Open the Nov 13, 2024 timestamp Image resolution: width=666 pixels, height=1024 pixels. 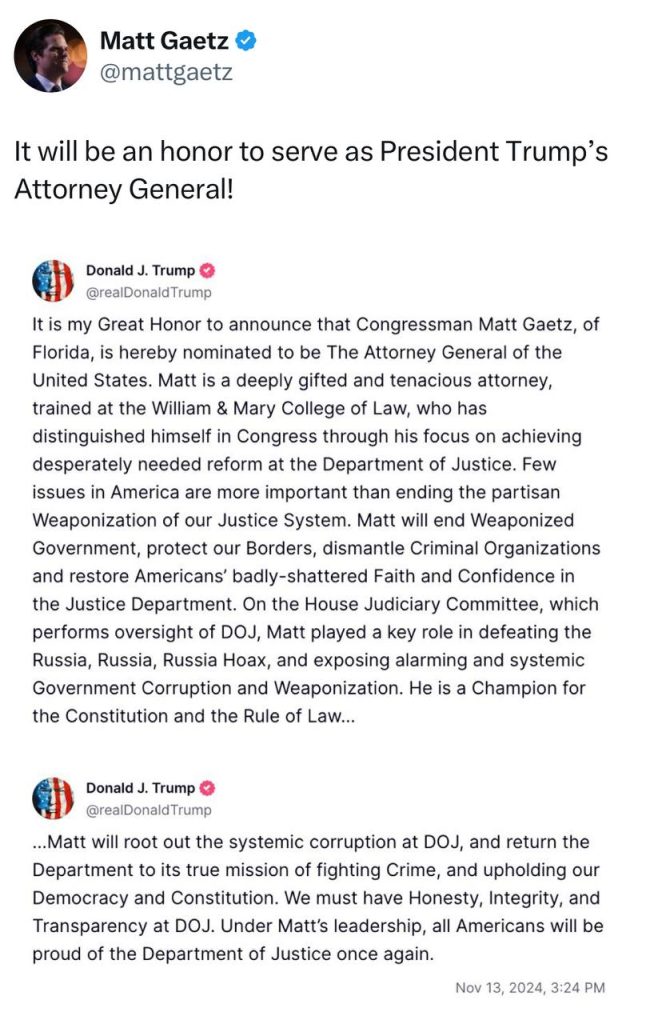[530, 987]
